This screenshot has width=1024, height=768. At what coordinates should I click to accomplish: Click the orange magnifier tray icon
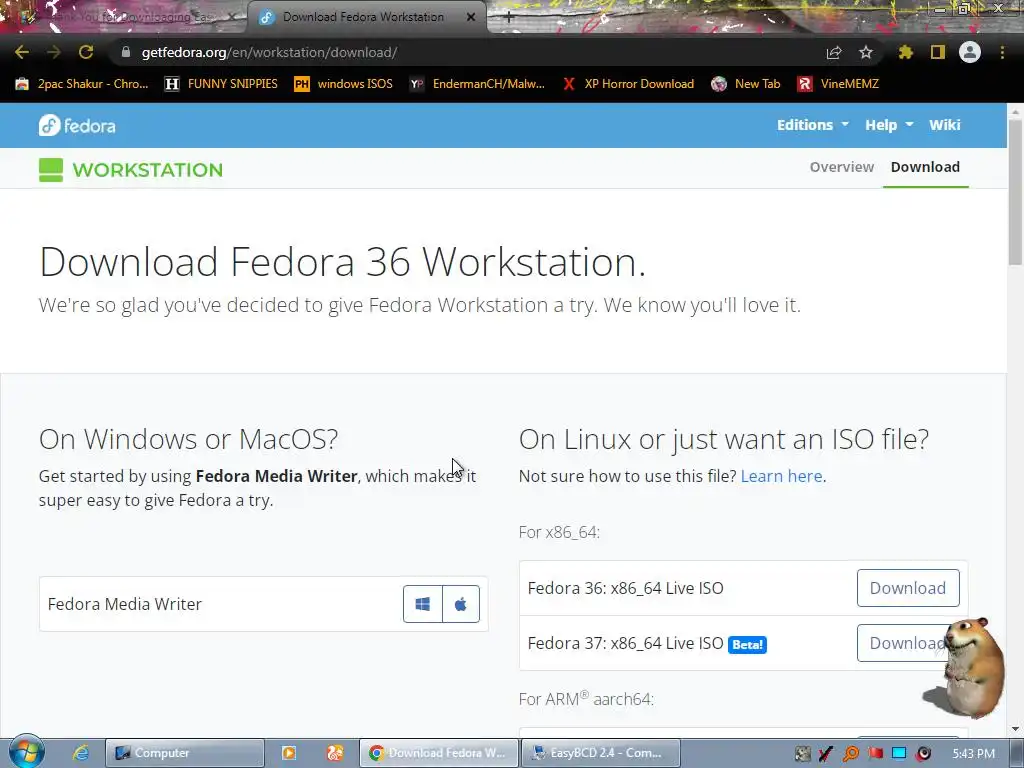click(851, 754)
